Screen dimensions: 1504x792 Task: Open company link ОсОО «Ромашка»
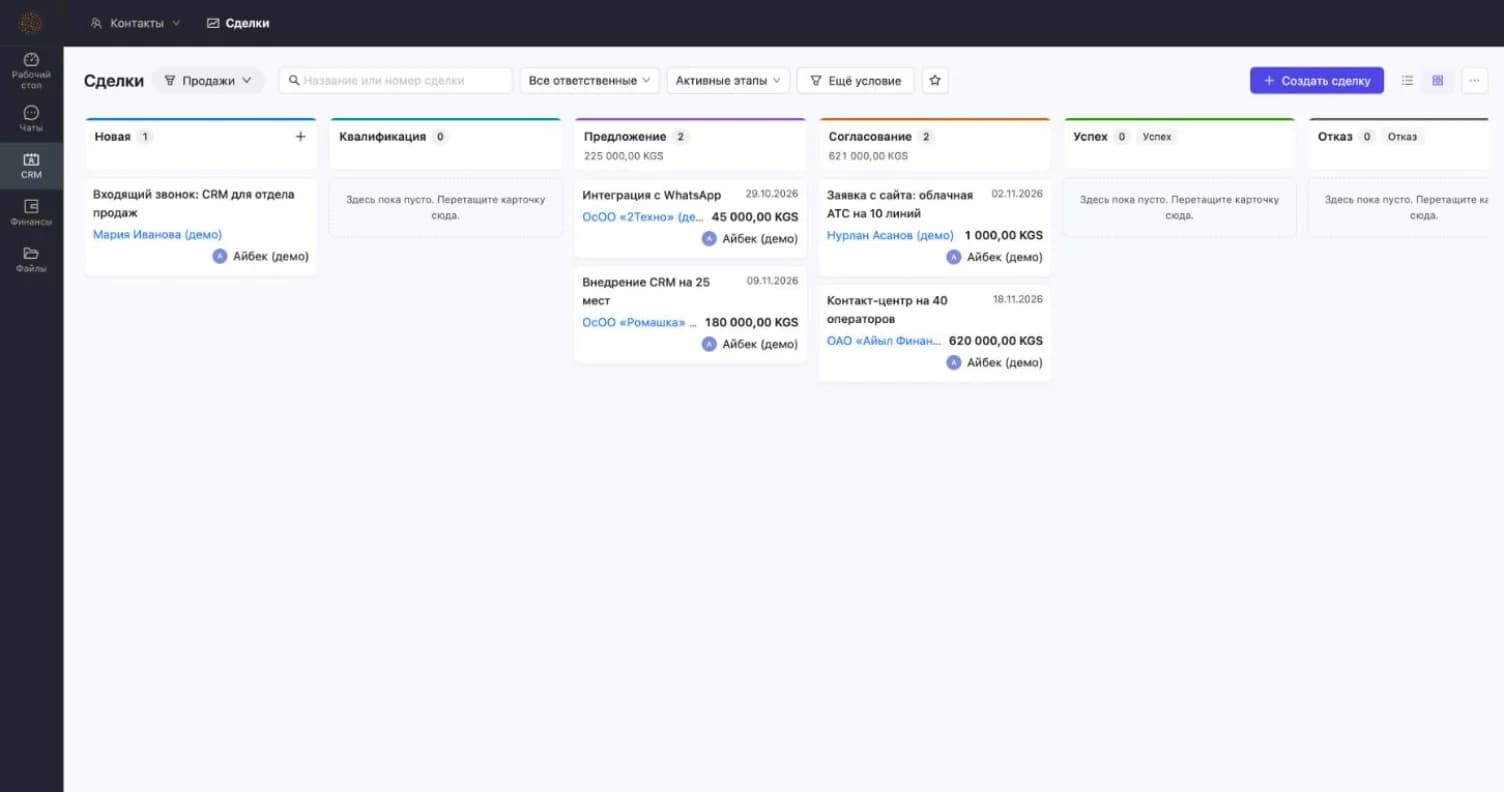click(x=639, y=323)
